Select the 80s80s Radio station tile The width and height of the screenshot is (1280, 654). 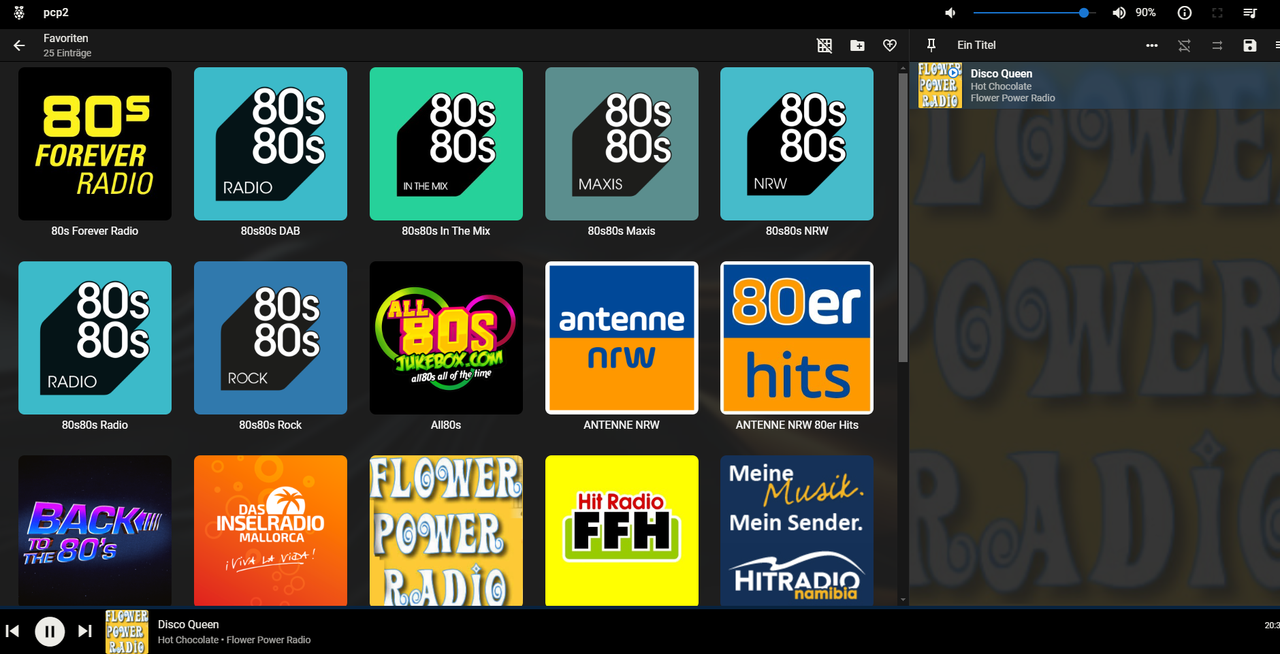(x=95, y=338)
